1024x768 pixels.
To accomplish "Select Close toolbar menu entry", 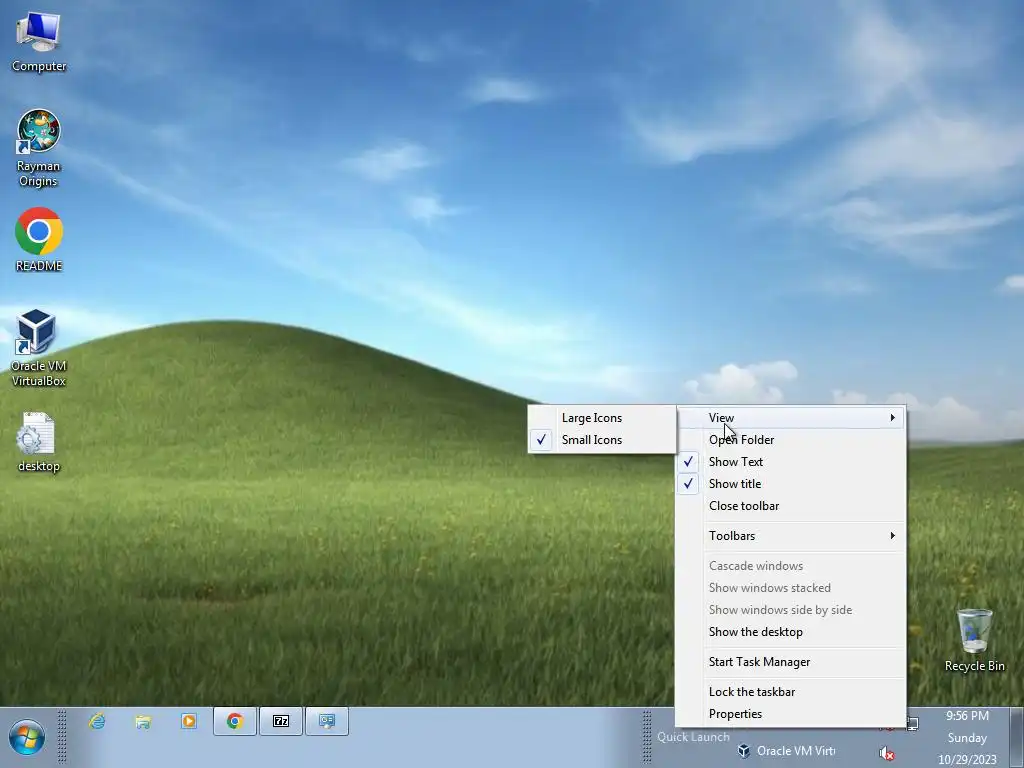I will click(x=791, y=506).
